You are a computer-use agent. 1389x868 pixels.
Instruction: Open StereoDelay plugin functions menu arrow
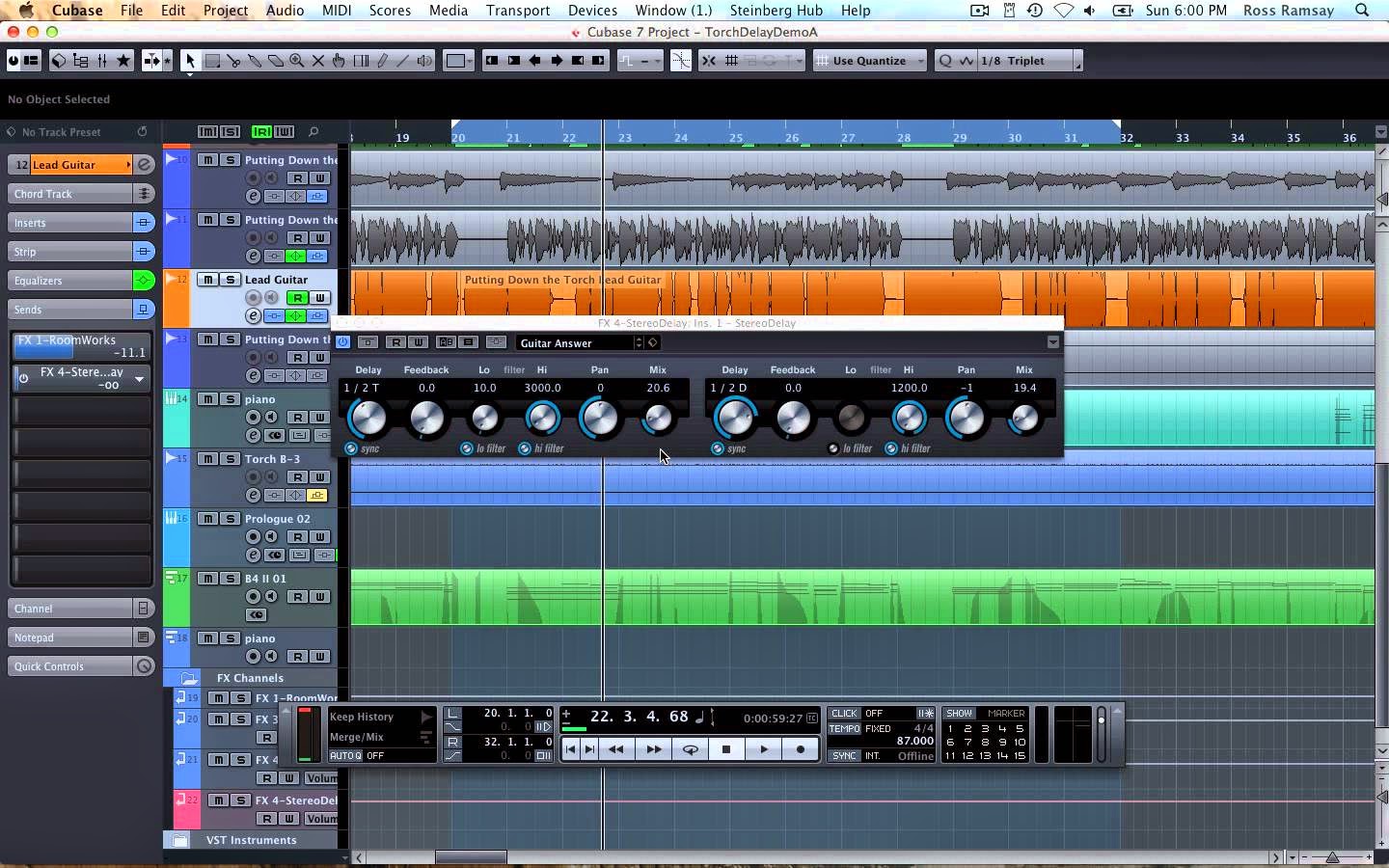pyautogui.click(x=1052, y=342)
